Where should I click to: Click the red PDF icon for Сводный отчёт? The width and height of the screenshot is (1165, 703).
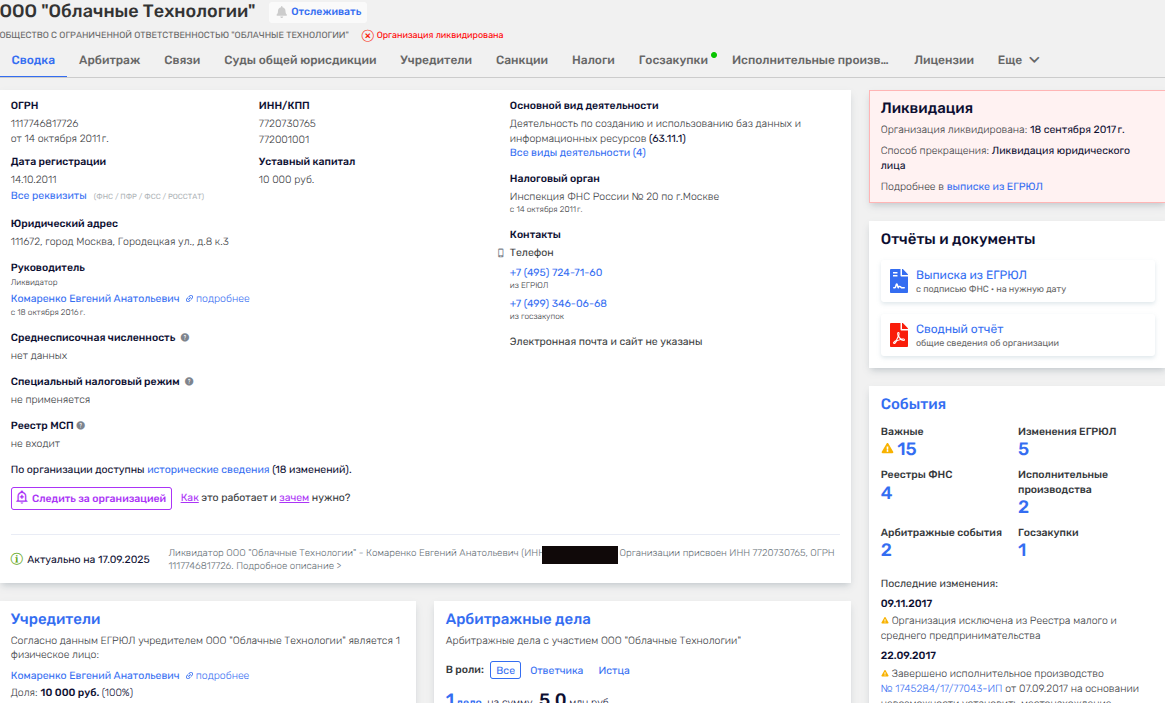click(x=898, y=335)
